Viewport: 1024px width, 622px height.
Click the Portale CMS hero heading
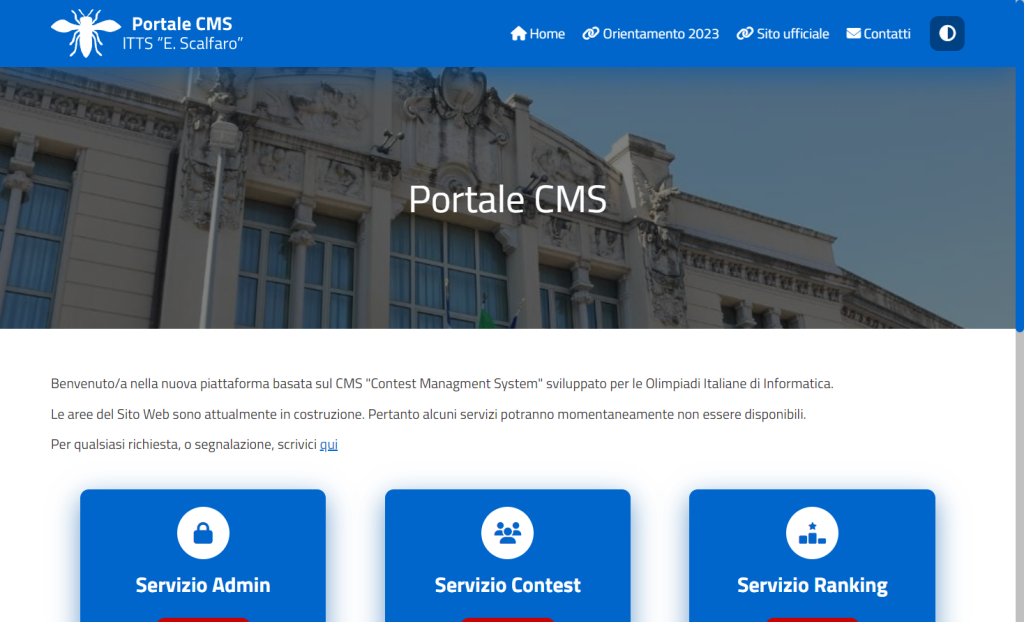pos(507,199)
